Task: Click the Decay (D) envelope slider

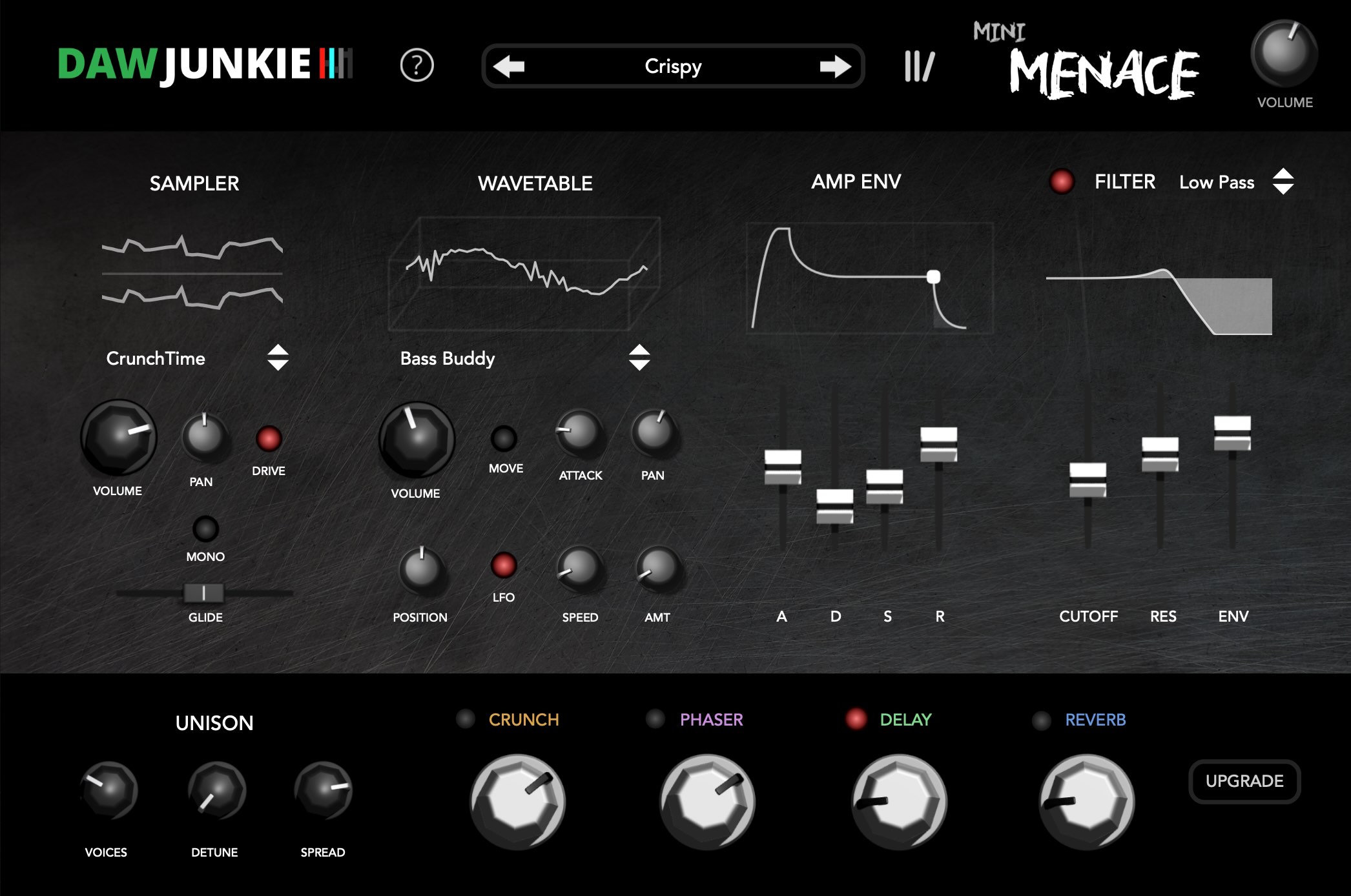Action: (x=834, y=506)
